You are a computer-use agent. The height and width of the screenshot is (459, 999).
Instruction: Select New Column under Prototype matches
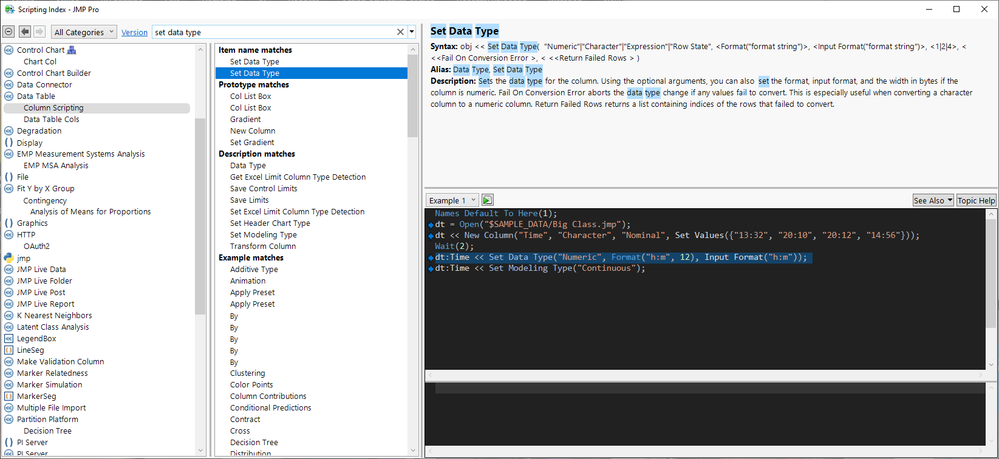pyautogui.click(x=252, y=131)
